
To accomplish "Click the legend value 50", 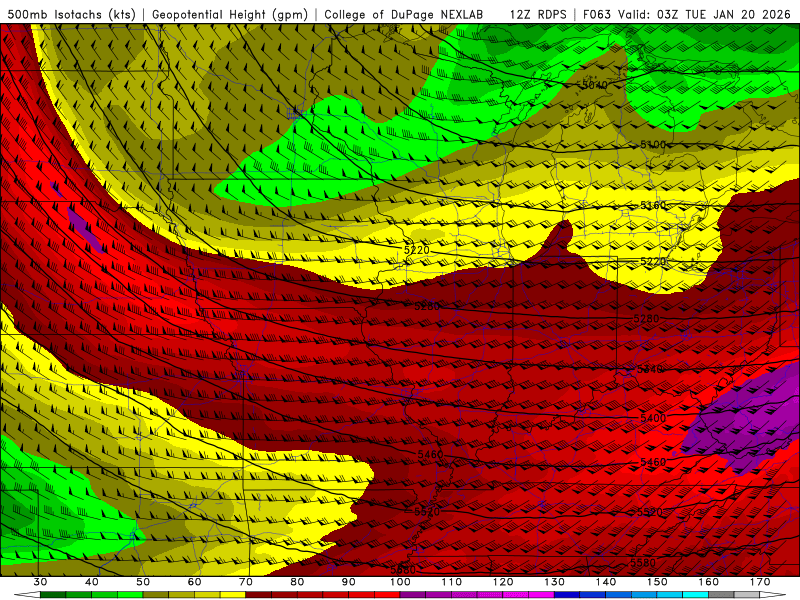I will click(x=143, y=582).
